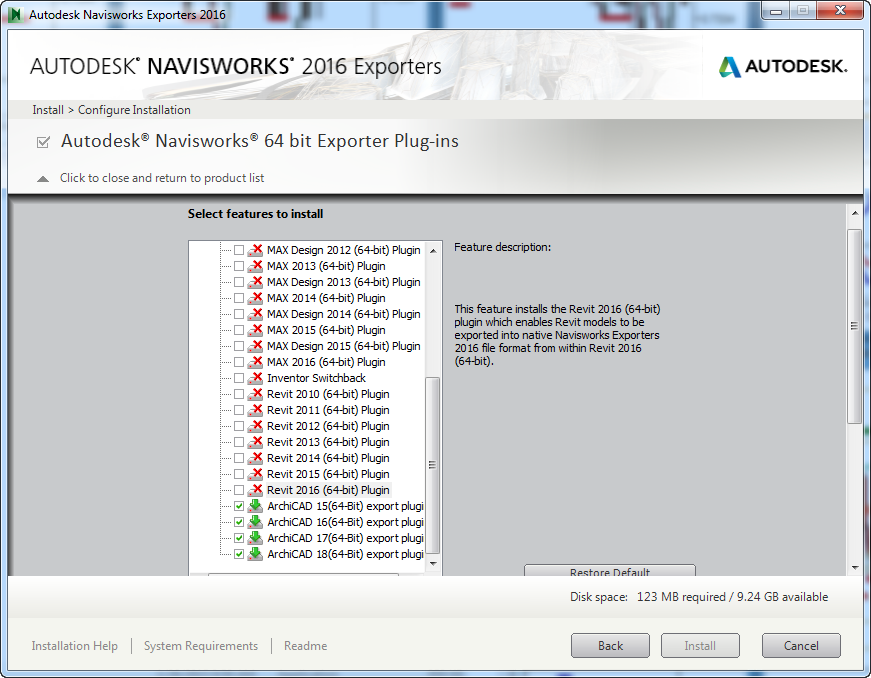Click the red X icon beside Inventor Switchback

coord(255,378)
